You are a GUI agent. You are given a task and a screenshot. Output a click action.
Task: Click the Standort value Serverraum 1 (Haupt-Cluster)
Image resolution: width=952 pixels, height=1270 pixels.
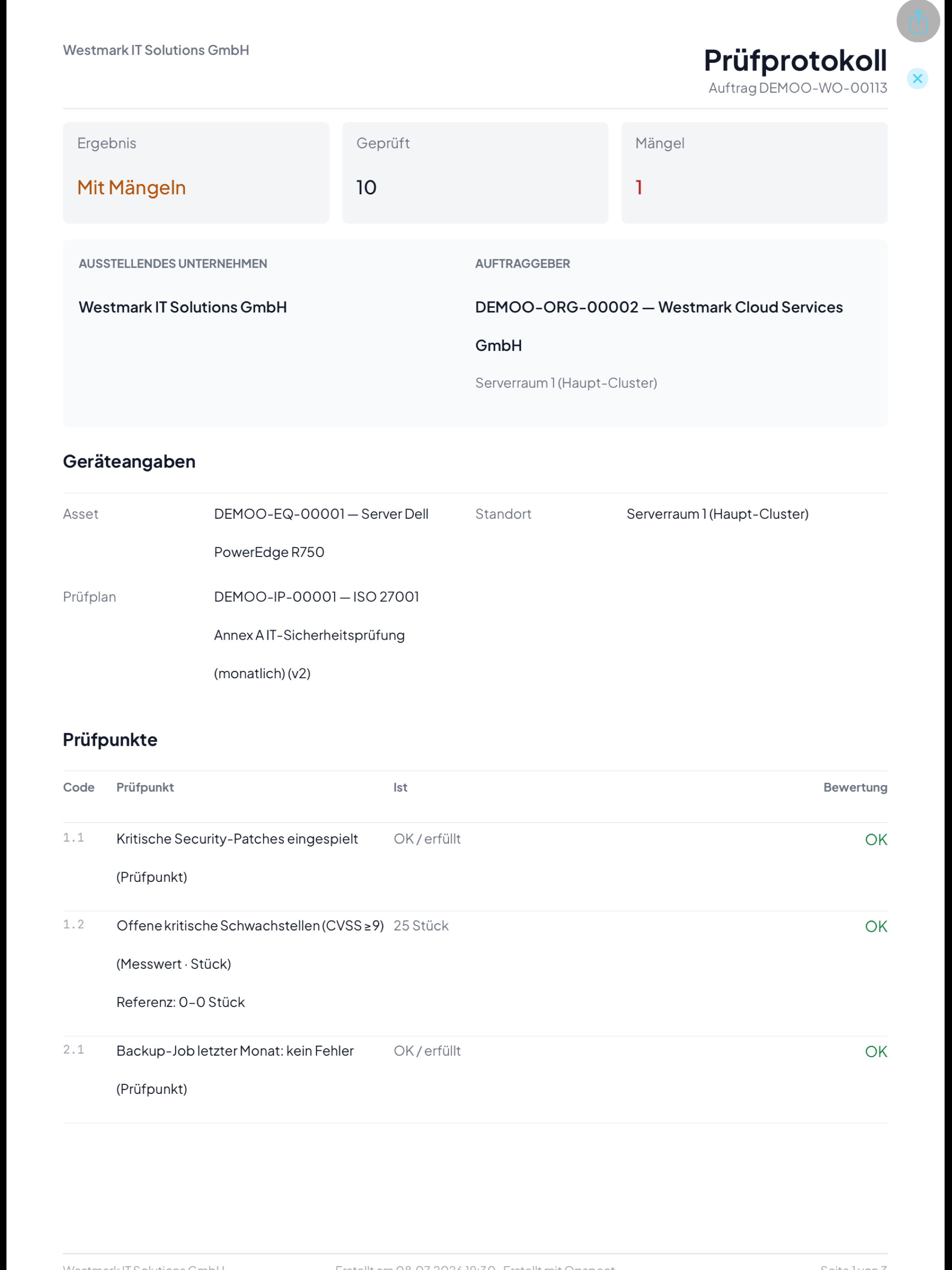(718, 515)
